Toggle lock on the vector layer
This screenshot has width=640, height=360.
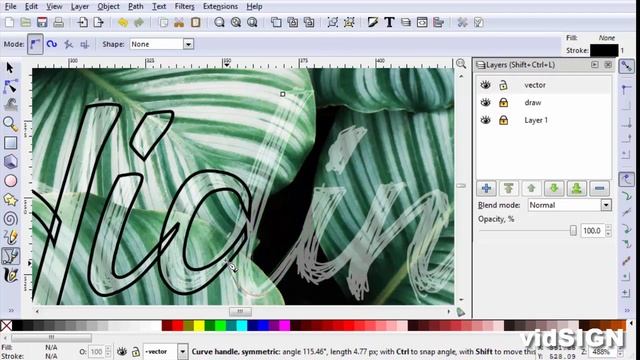click(503, 85)
